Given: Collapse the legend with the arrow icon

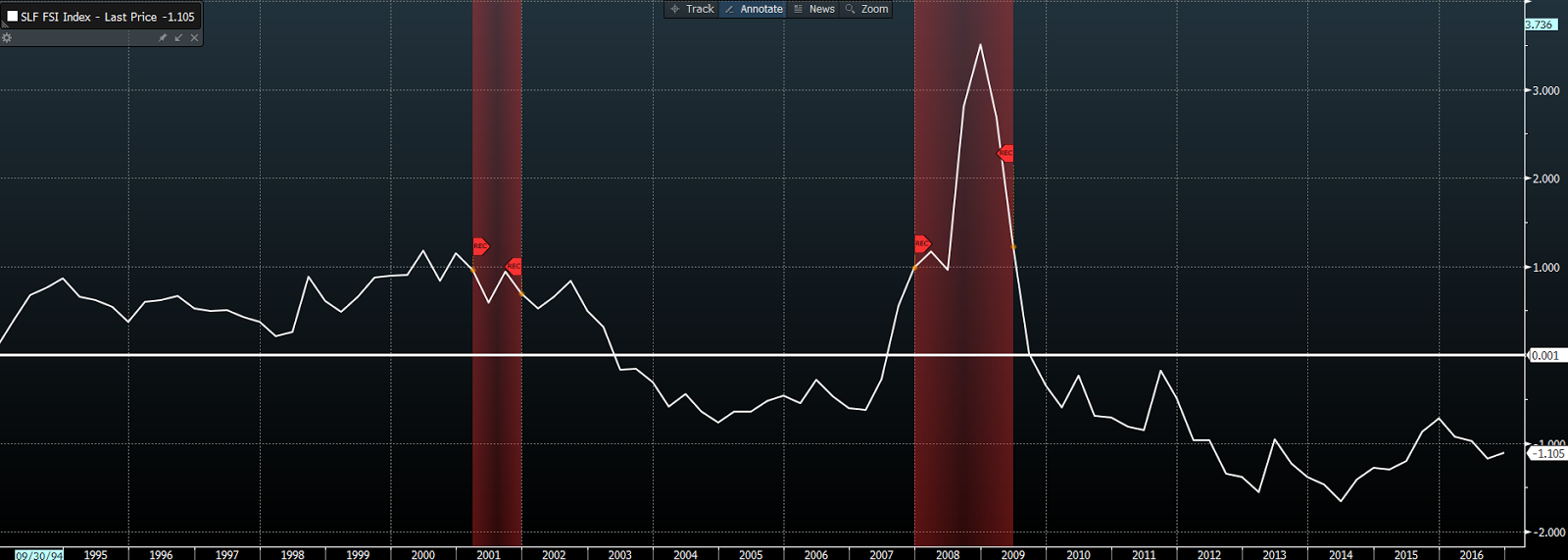Looking at the screenshot, I should coord(178,37).
